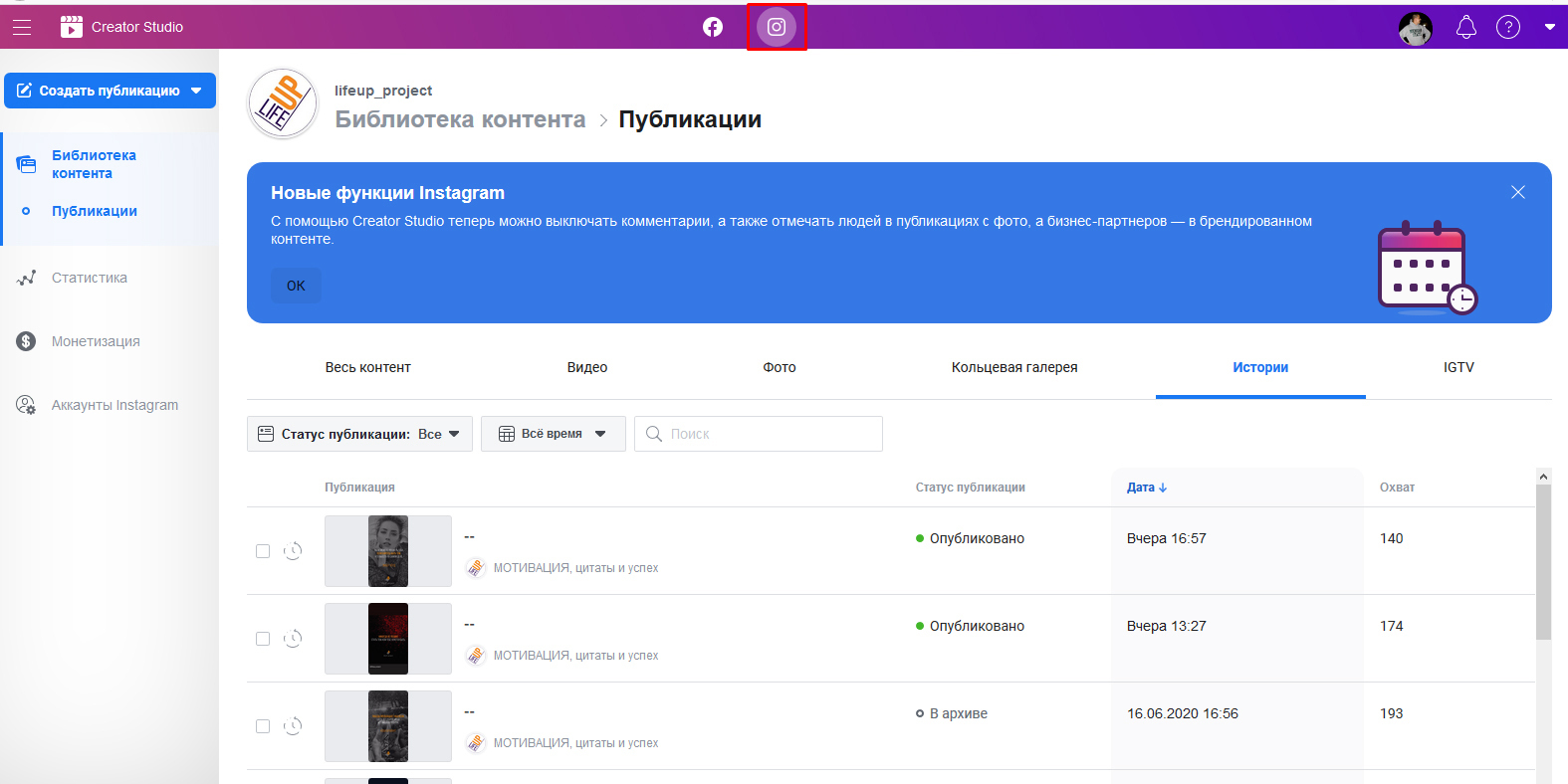Expand the account dropdown arrow in header
Screen dimensions: 1568x784
coord(1550,28)
